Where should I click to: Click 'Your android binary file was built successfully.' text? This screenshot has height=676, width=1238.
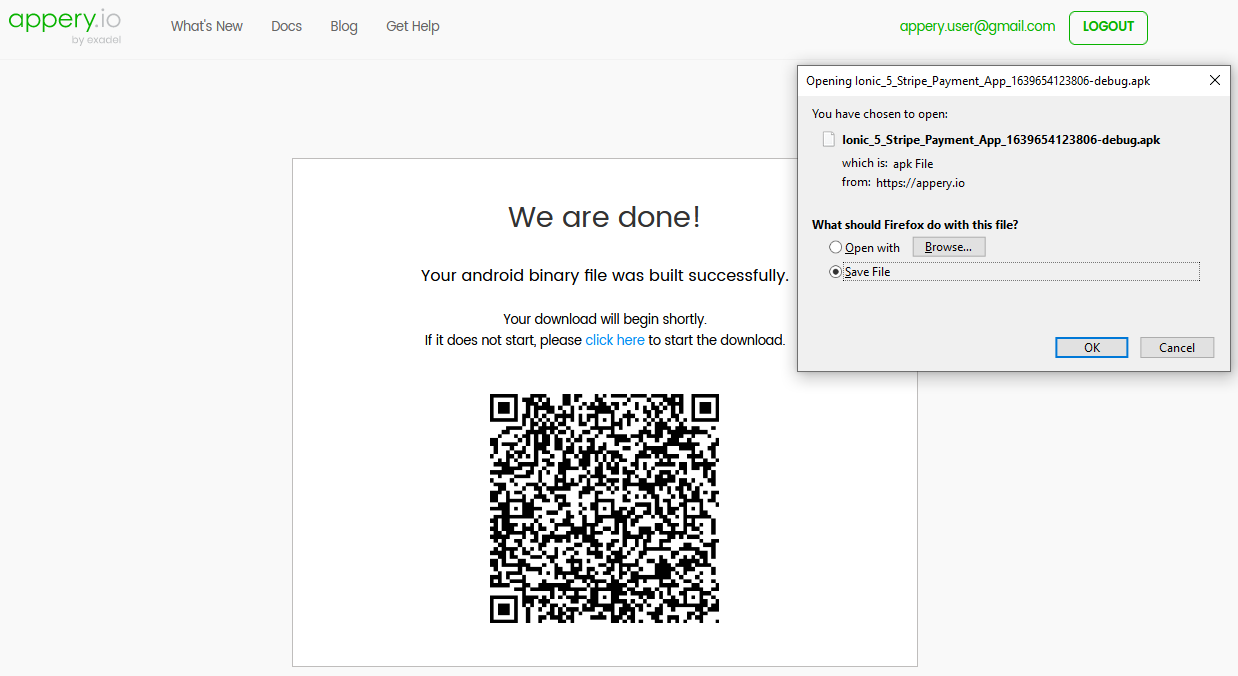[605, 276]
